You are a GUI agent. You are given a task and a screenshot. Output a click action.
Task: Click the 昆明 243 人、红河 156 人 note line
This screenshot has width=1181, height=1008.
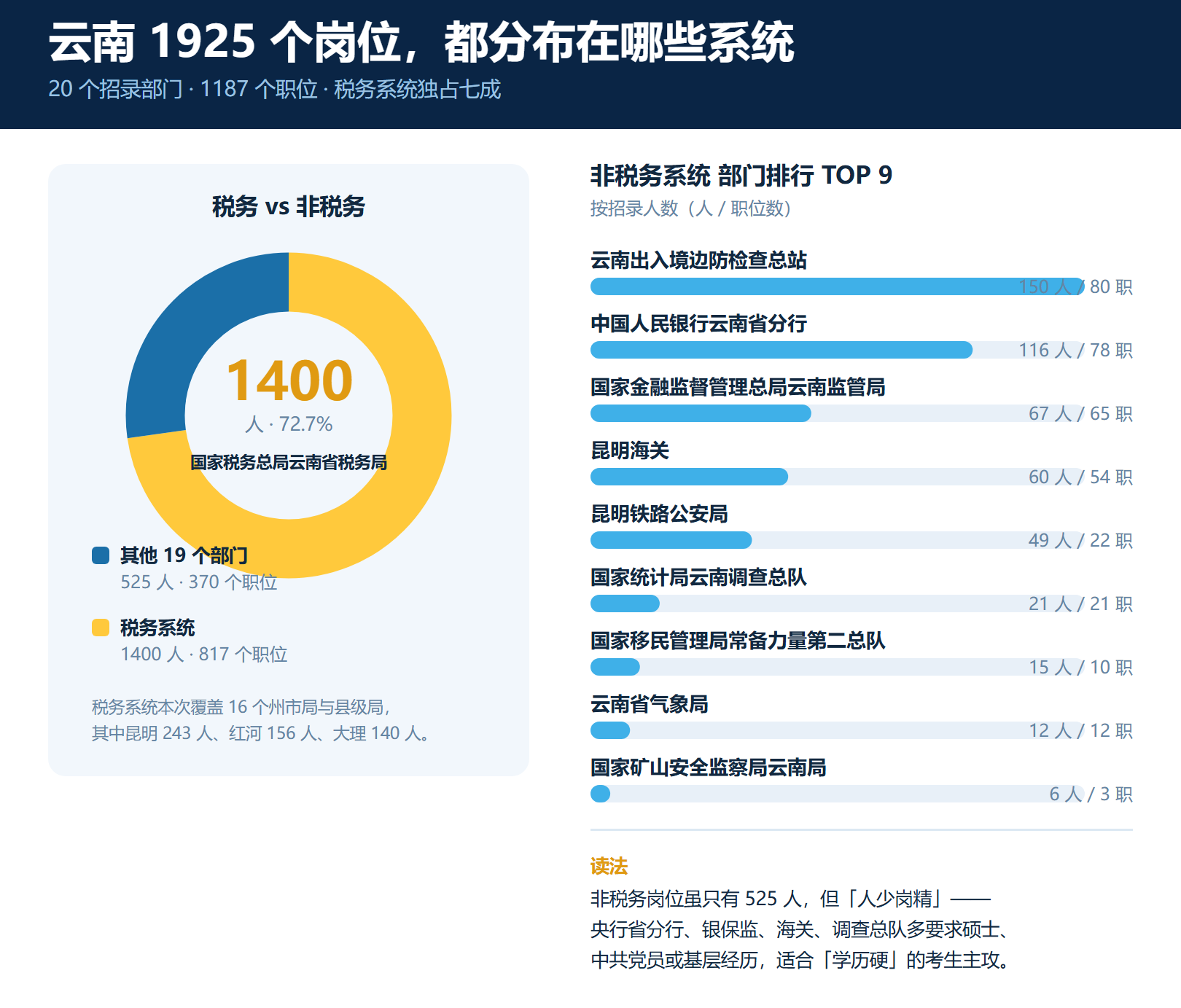261,733
